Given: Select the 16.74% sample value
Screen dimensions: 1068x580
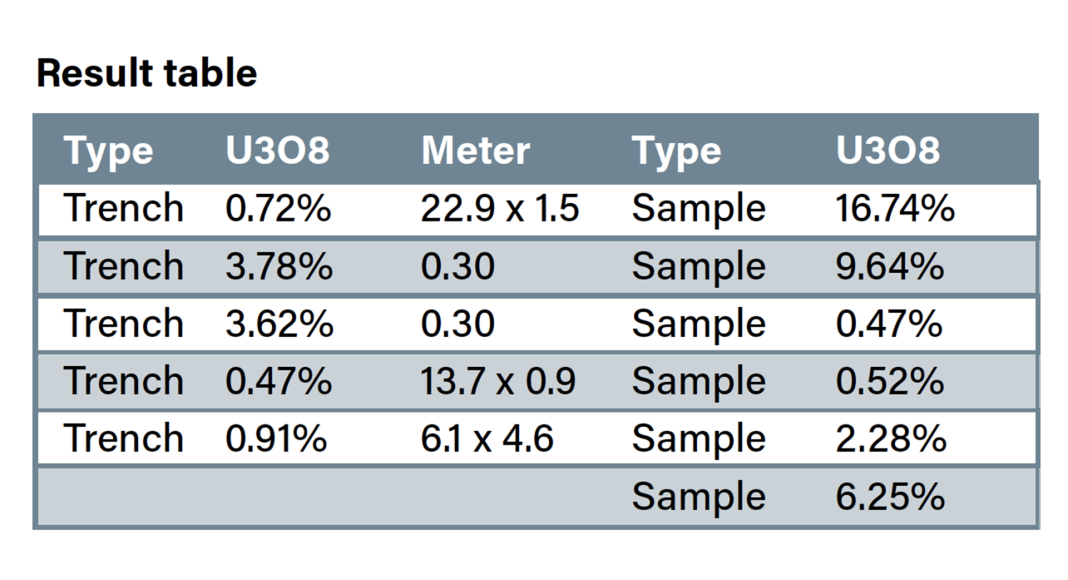Looking at the screenshot, I should (x=894, y=208).
